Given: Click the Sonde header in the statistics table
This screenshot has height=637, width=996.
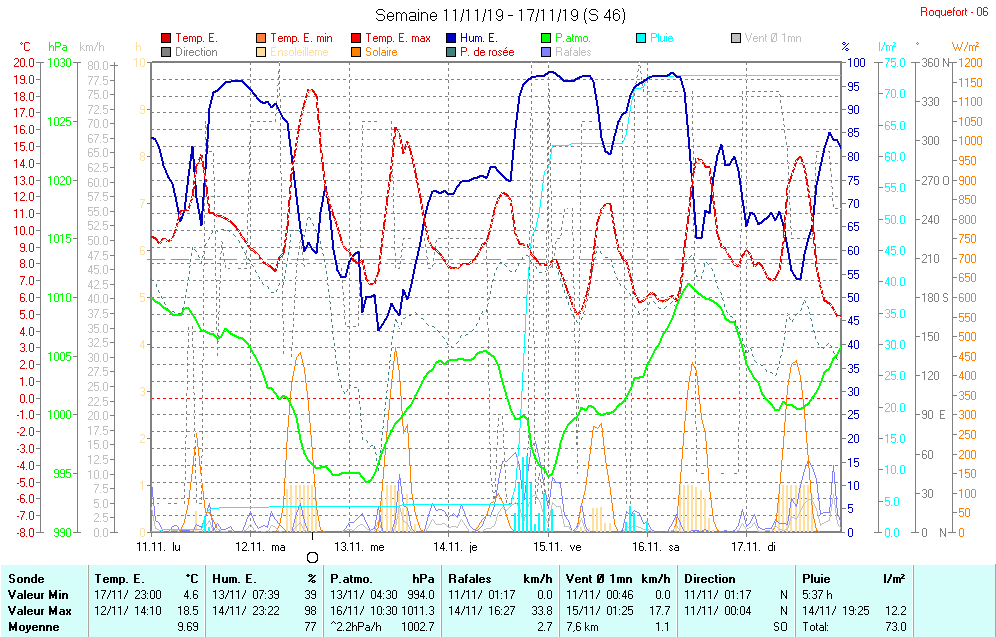Looking at the screenshot, I should click(x=26, y=579).
